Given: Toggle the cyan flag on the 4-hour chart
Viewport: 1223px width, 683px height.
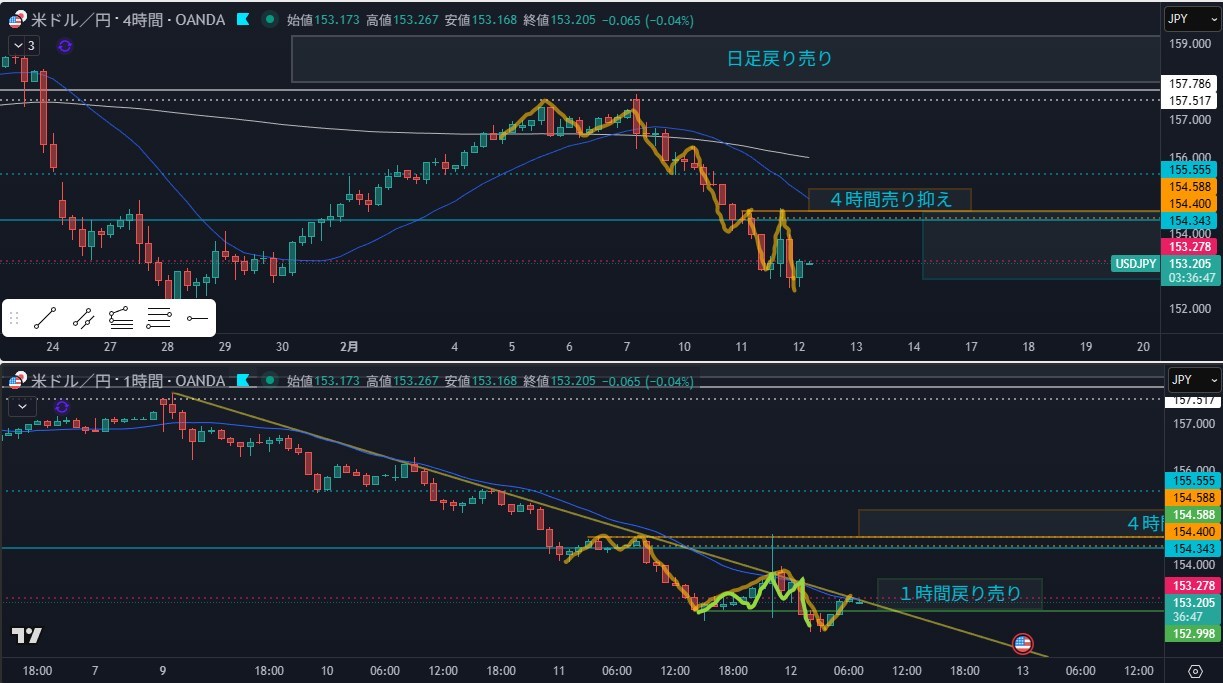Looking at the screenshot, I should click(242, 19).
